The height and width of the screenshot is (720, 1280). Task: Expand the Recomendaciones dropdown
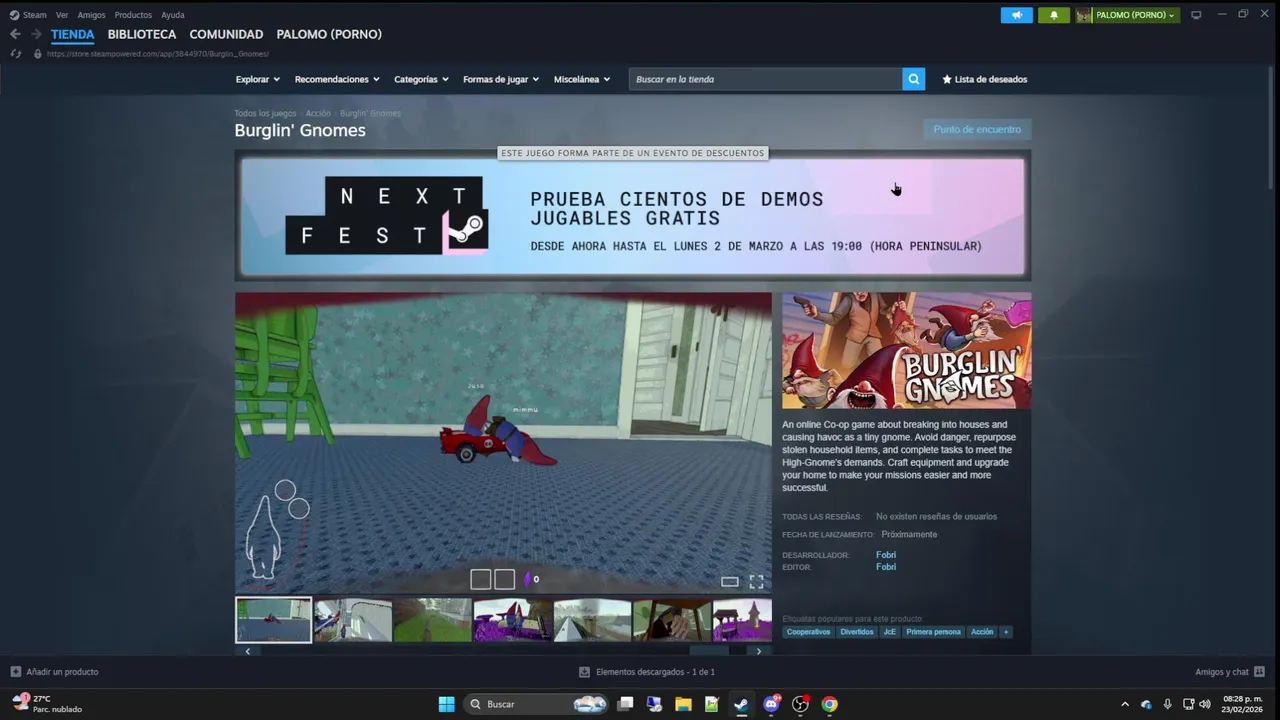(337, 79)
